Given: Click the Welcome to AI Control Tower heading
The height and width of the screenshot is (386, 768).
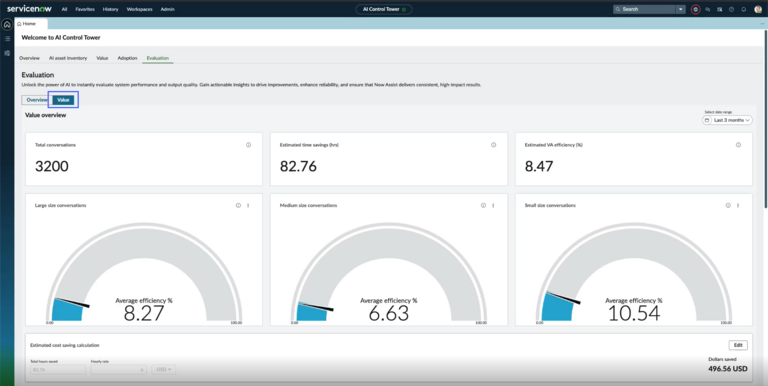Looking at the screenshot, I should coord(61,37).
